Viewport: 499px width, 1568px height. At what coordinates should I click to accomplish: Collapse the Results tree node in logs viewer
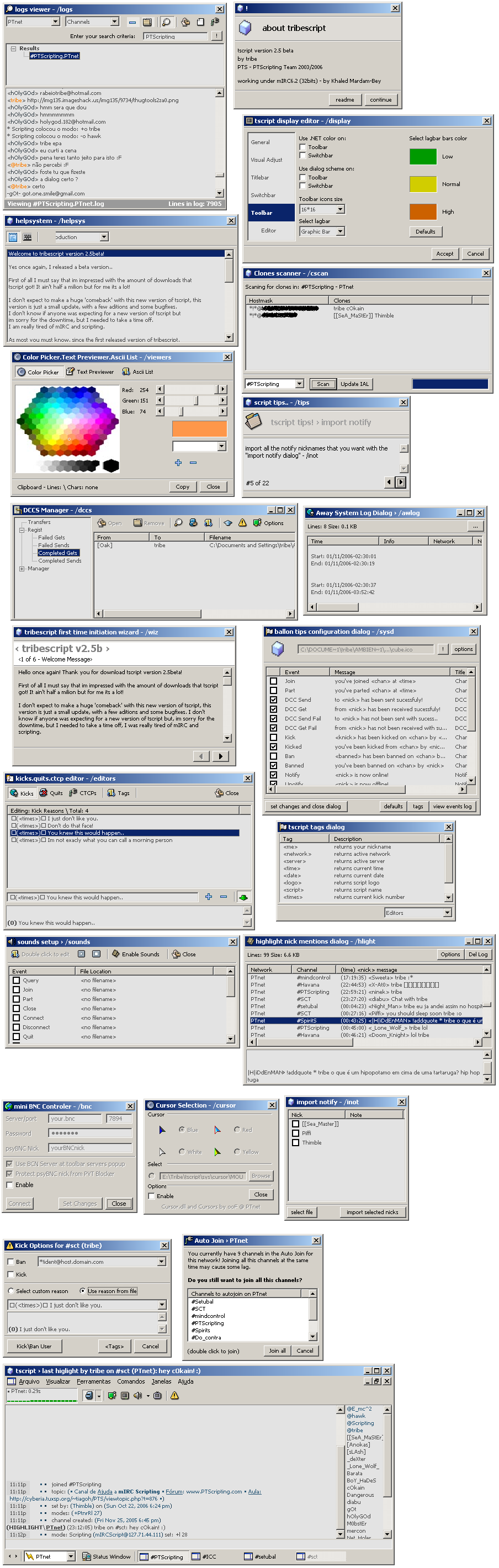(13, 48)
